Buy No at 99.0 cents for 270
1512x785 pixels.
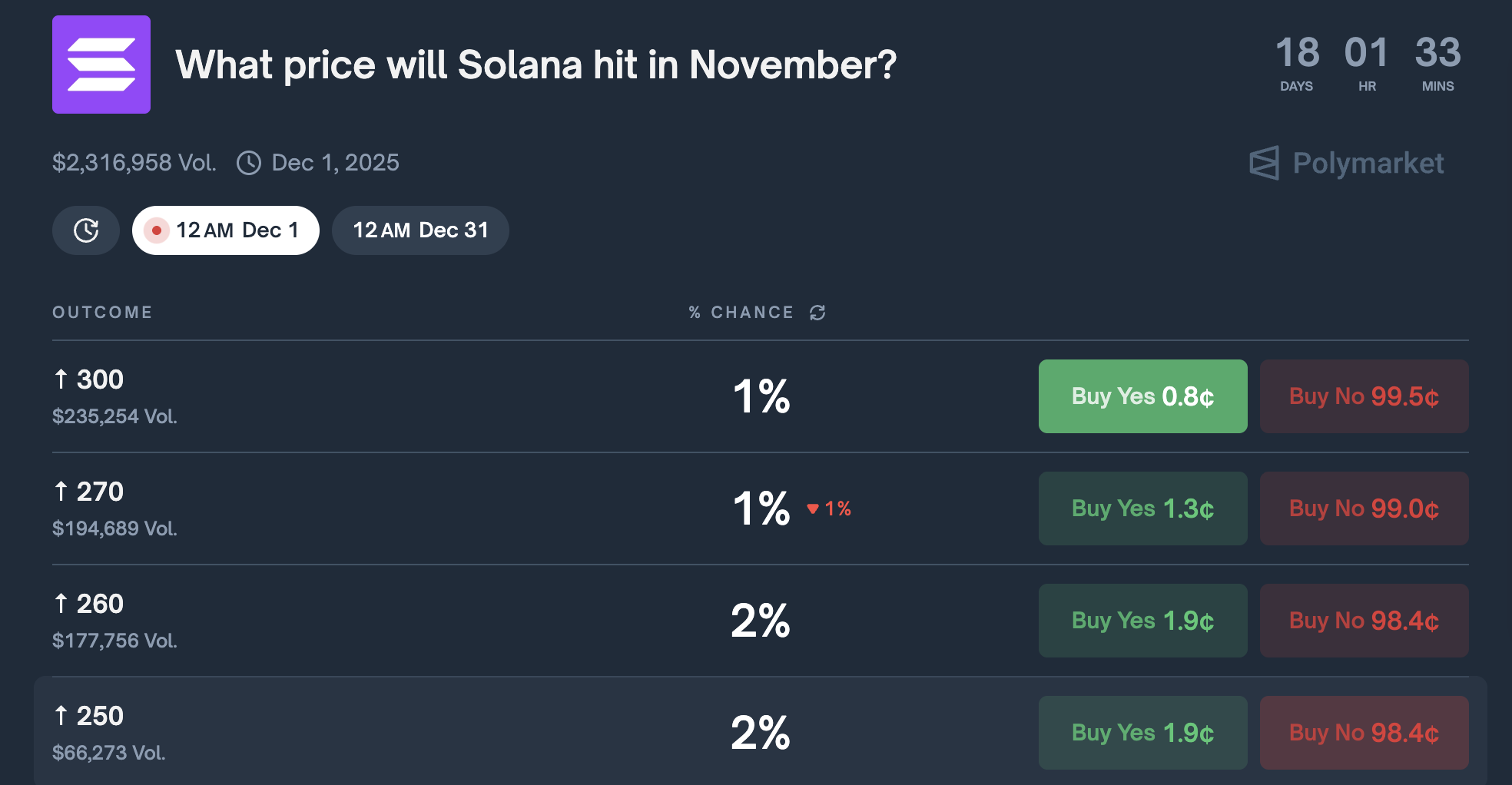point(1364,508)
